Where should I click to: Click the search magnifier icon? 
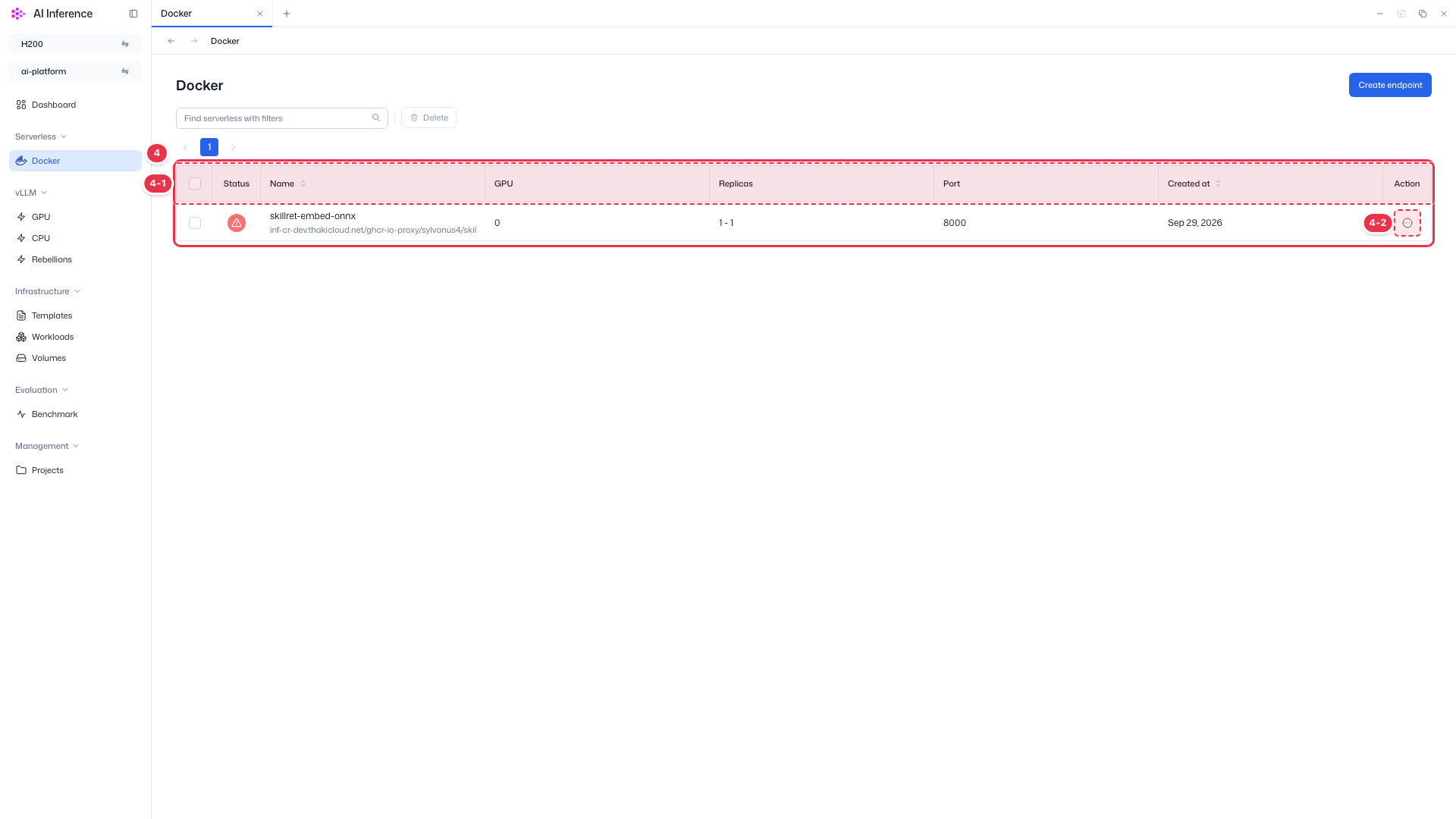coord(376,118)
